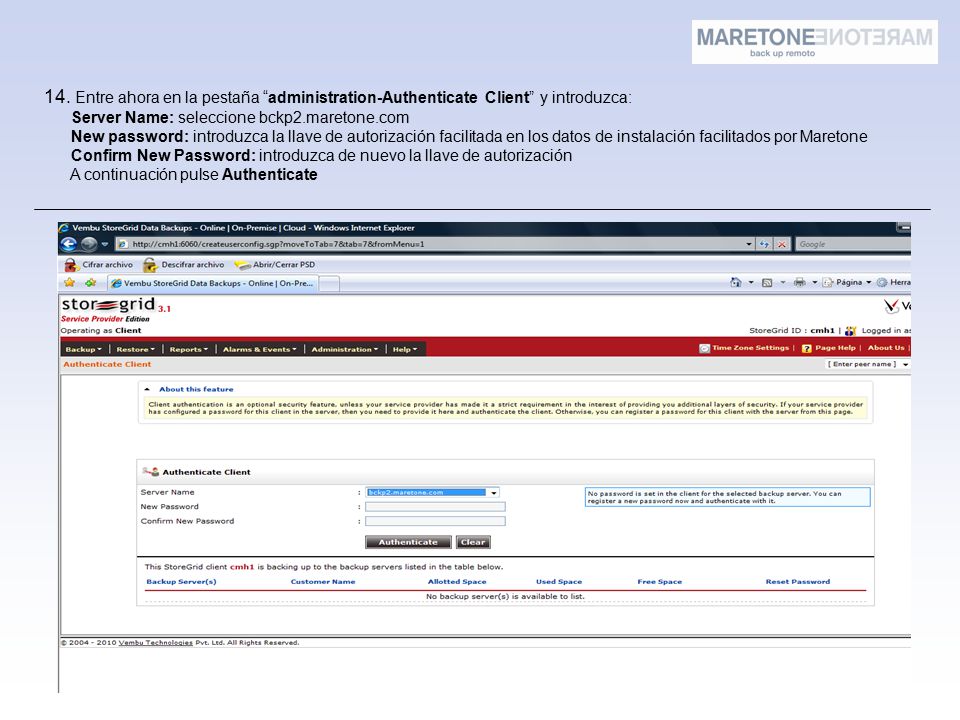
Task: Click the Free Space column header
Action: pyautogui.click(x=659, y=582)
